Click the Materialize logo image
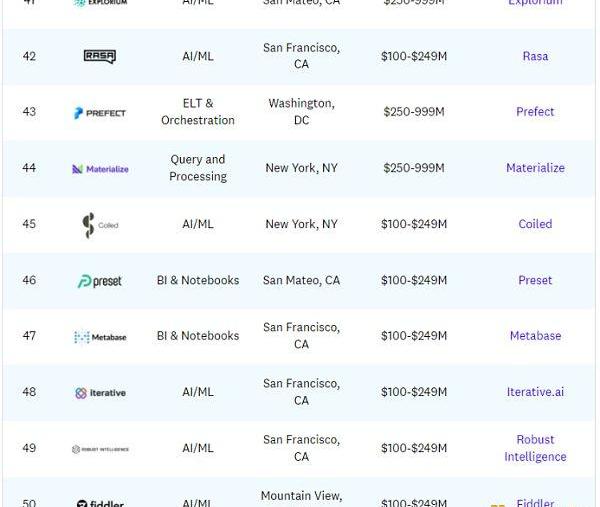The width and height of the screenshot is (600, 507). pyautogui.click(x=100, y=169)
